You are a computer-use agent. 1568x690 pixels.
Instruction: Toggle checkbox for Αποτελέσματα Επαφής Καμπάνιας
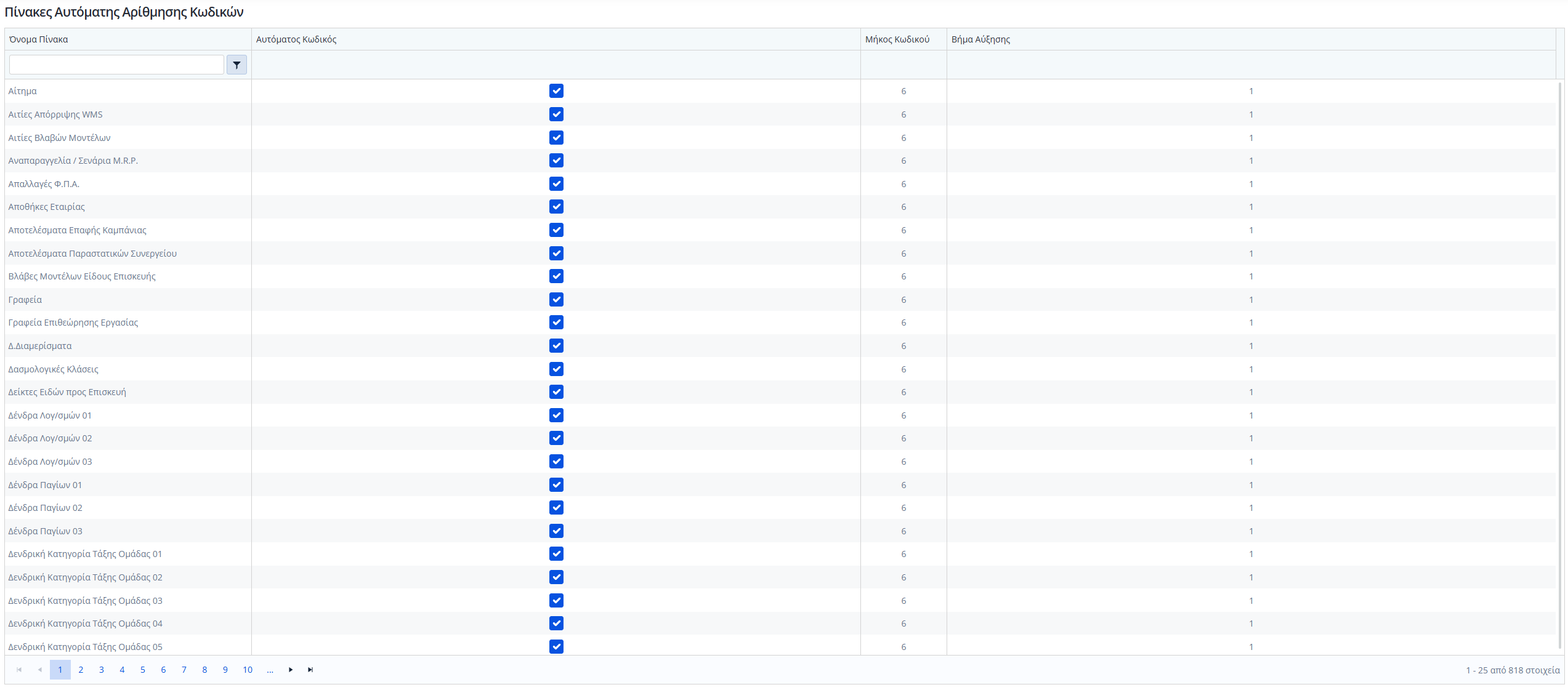click(x=556, y=230)
